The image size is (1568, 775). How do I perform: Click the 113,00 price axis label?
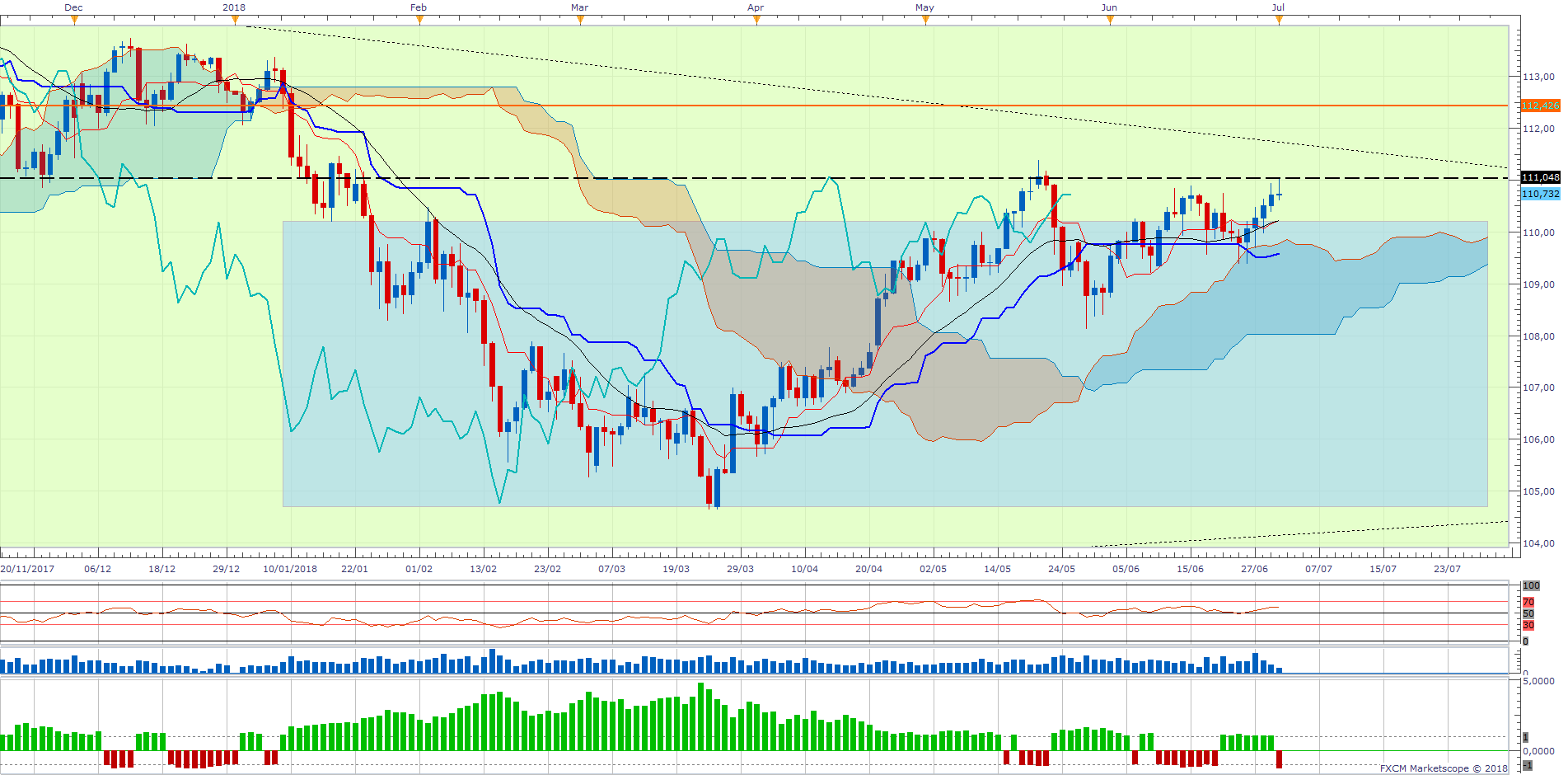click(1538, 77)
